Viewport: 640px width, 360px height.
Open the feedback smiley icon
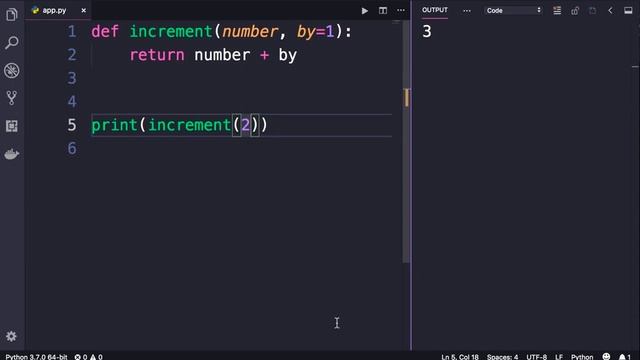coord(606,356)
